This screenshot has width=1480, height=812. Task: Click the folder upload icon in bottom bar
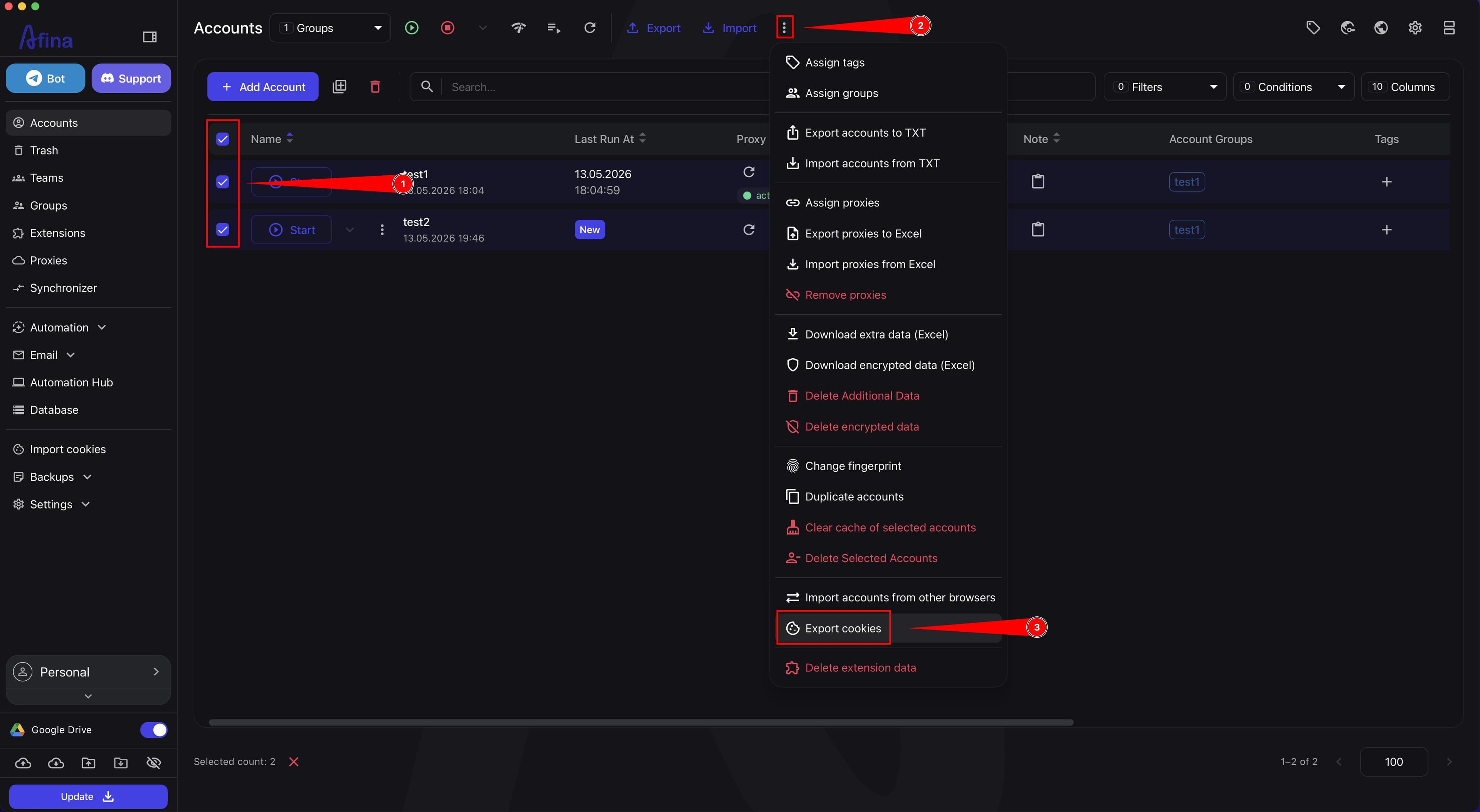[x=89, y=763]
